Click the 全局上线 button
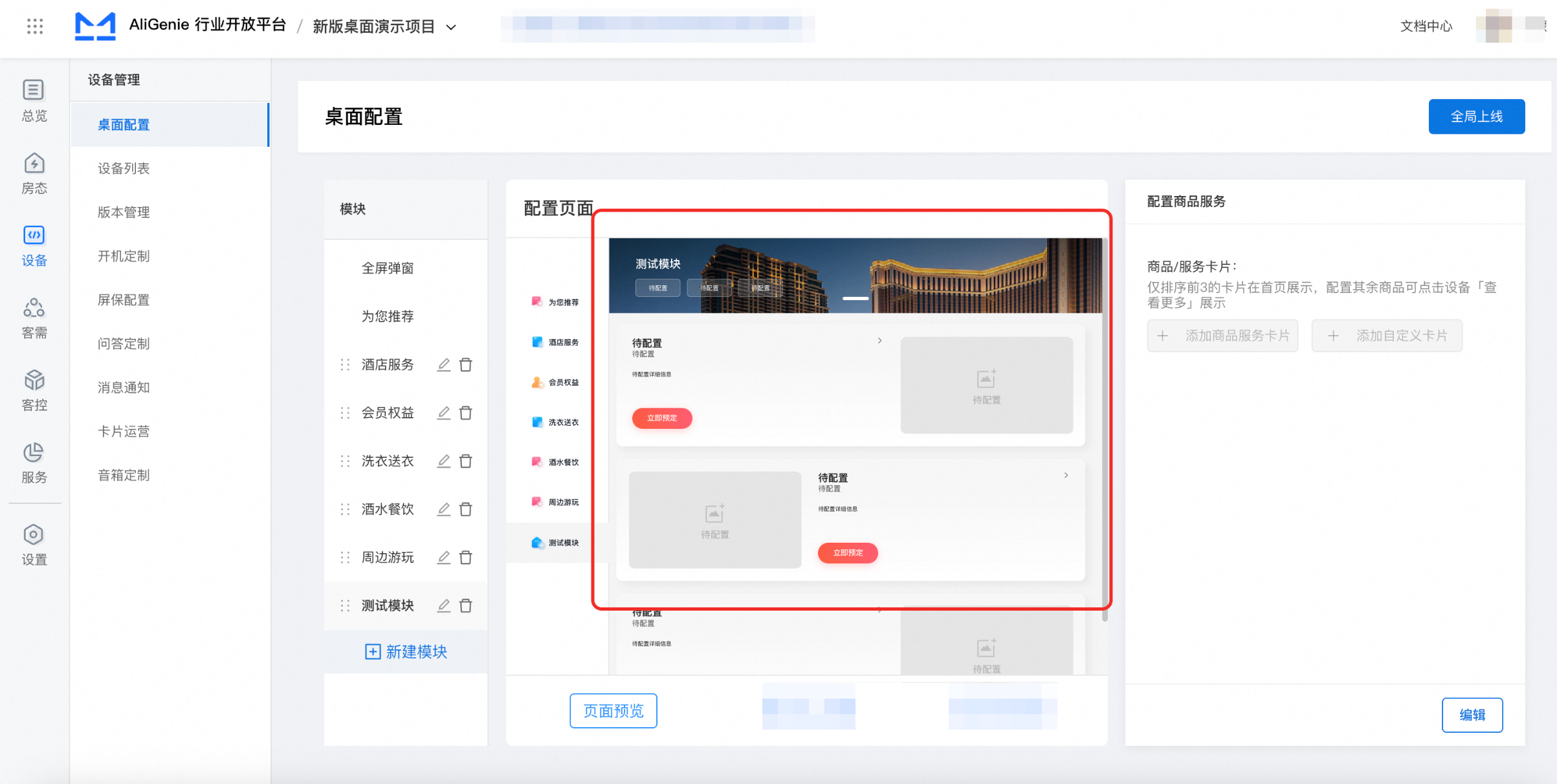Screen dimensions: 1557x784 tap(1476, 116)
